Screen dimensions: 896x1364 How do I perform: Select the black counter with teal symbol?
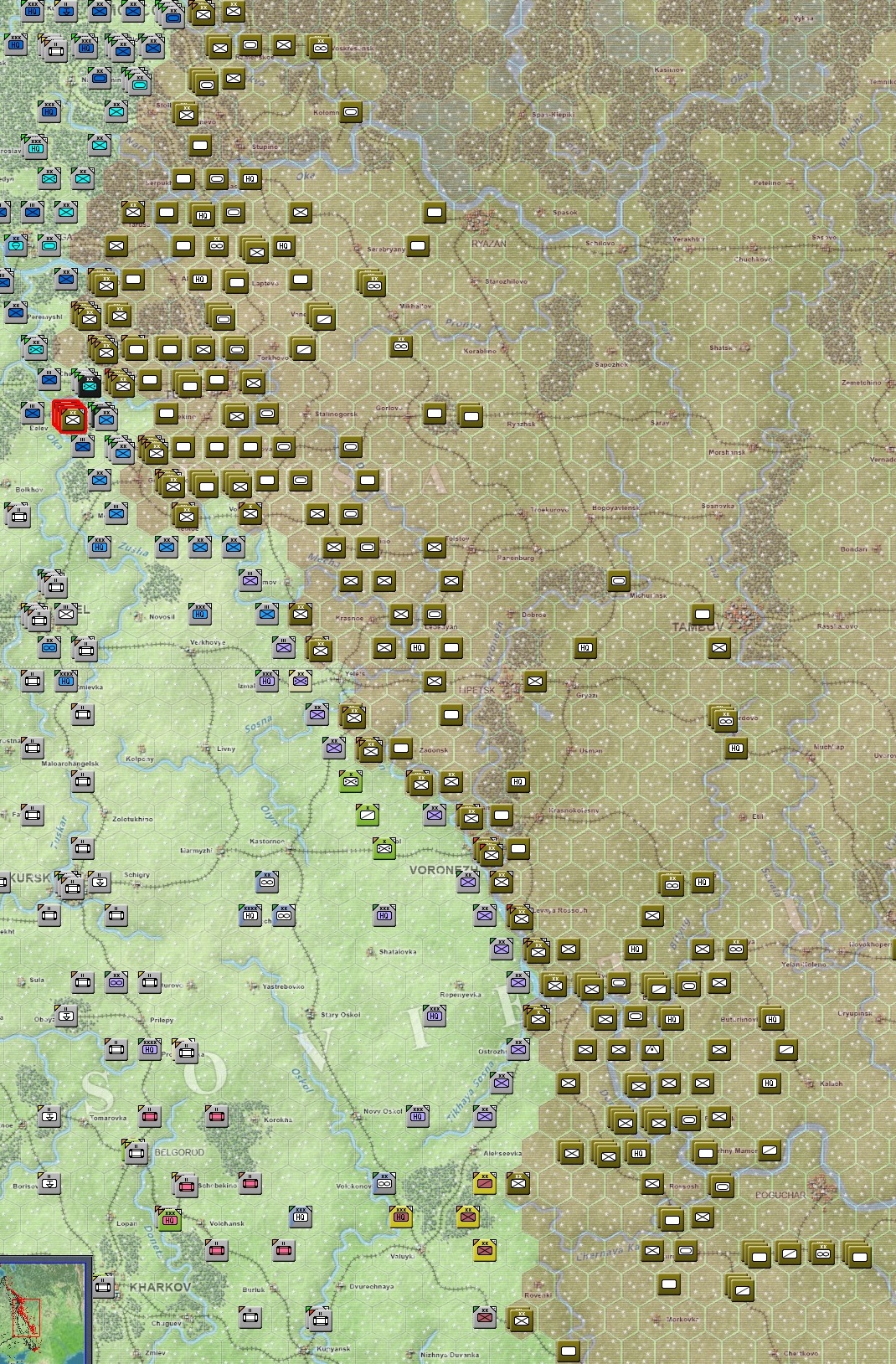[90, 385]
